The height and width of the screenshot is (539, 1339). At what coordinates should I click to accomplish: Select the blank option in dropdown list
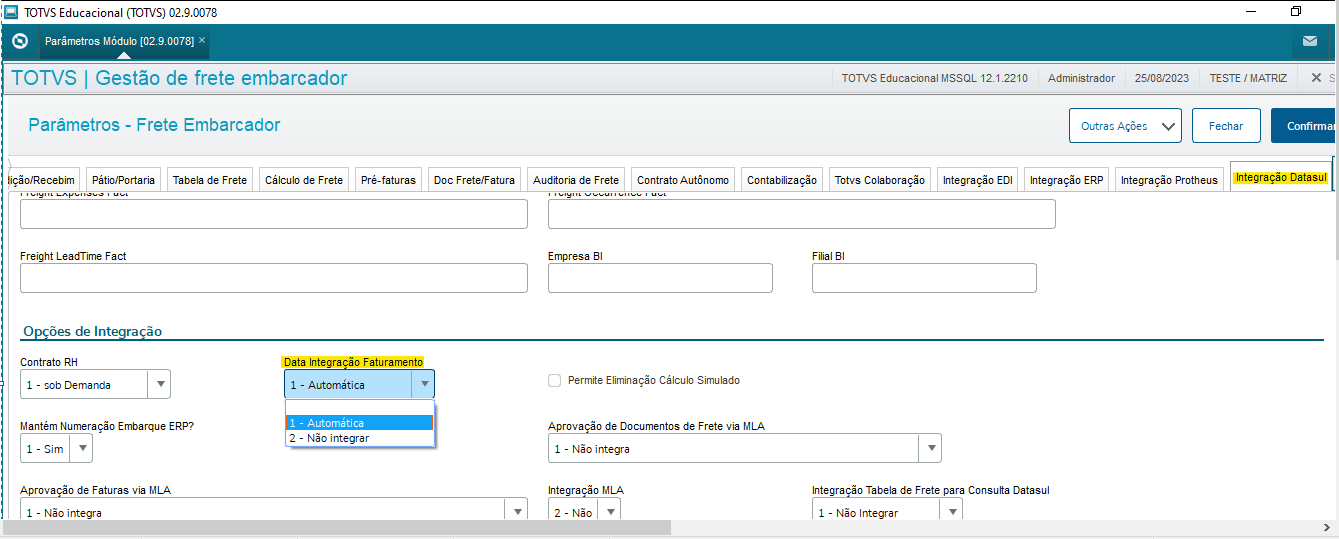pos(360,408)
